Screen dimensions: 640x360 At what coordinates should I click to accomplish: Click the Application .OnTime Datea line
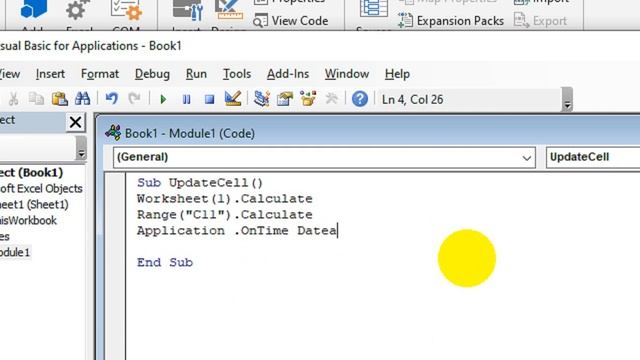click(x=237, y=231)
